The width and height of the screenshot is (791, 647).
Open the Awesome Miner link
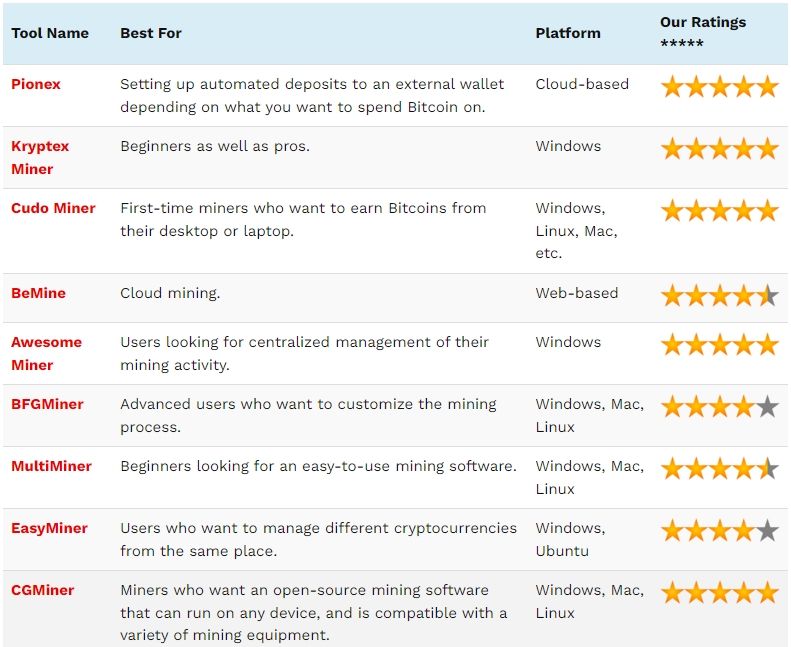(x=46, y=354)
